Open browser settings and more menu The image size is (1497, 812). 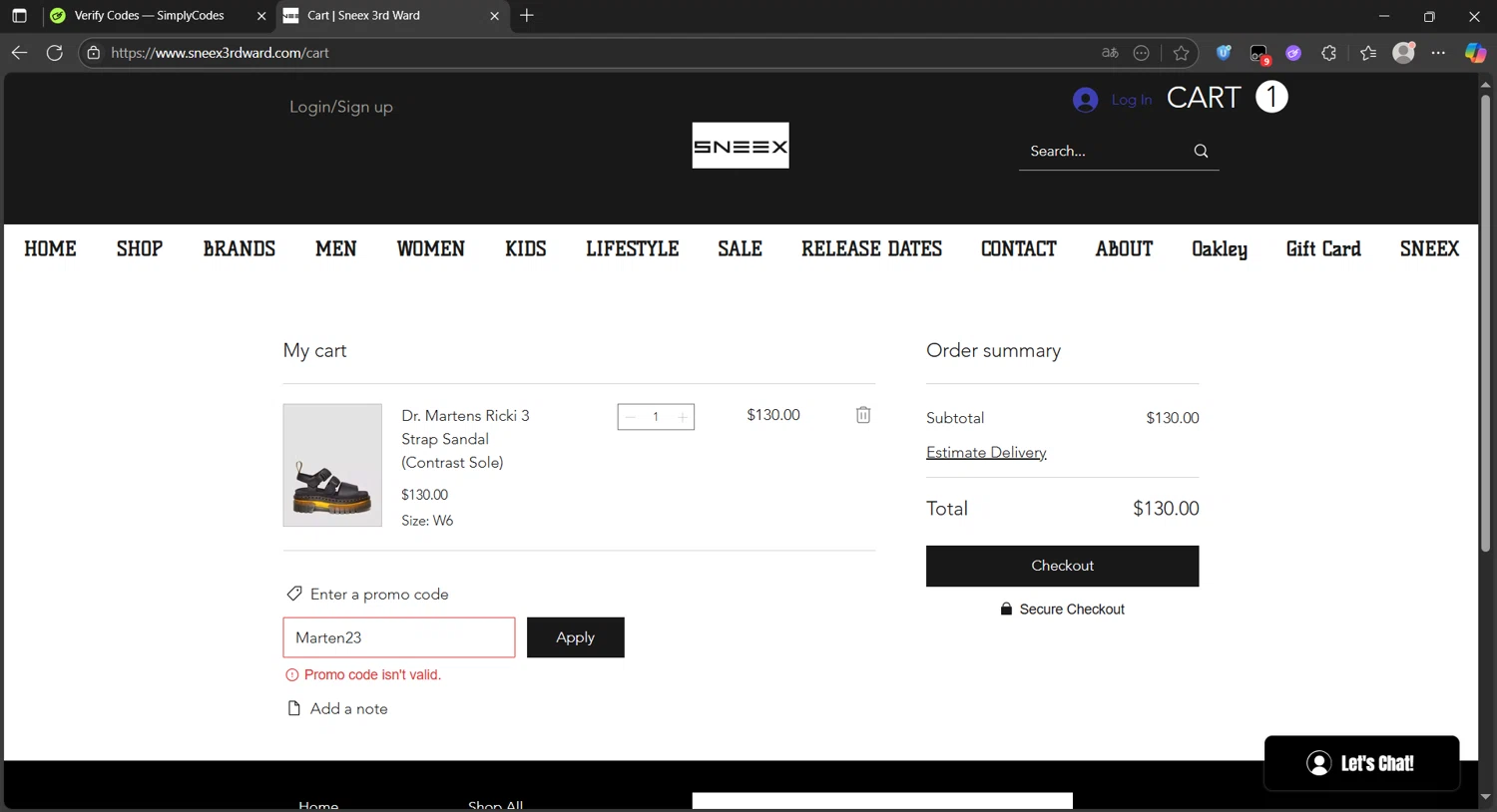pos(1438,53)
